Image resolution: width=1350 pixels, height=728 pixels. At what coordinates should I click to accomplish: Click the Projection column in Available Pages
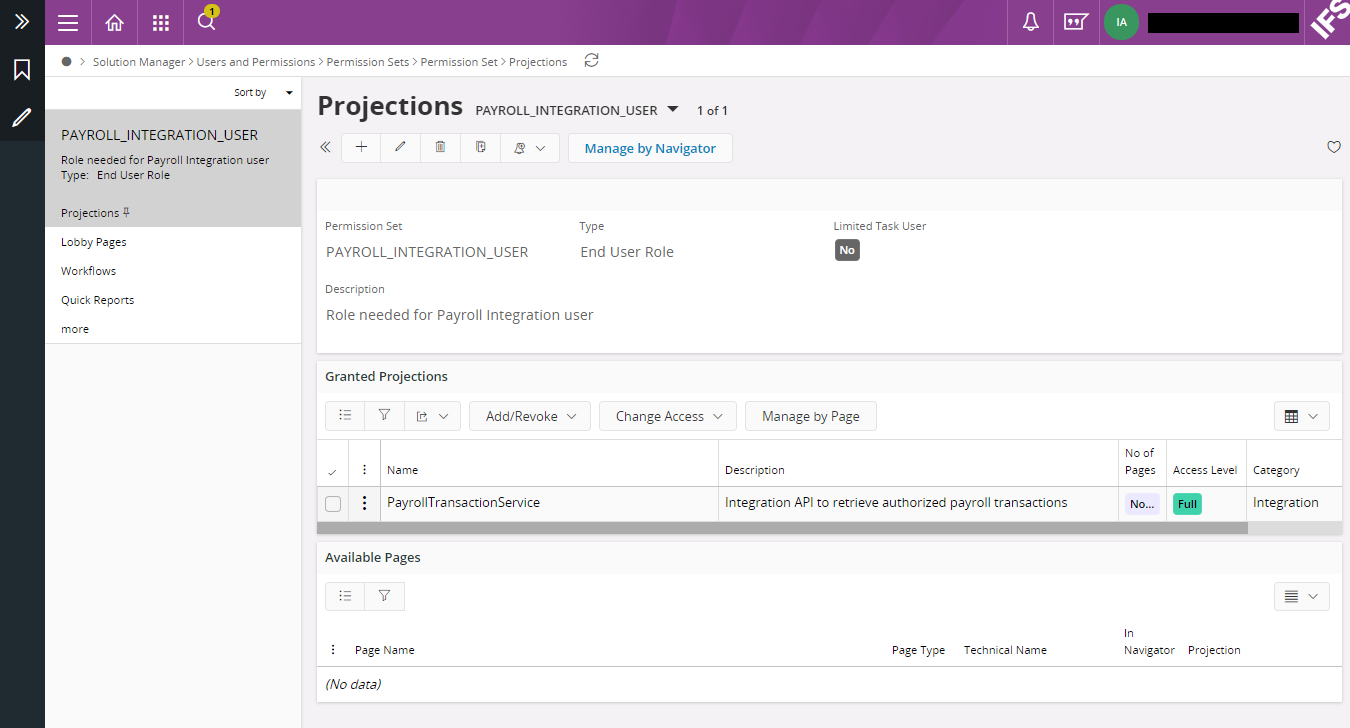pyautogui.click(x=1214, y=650)
